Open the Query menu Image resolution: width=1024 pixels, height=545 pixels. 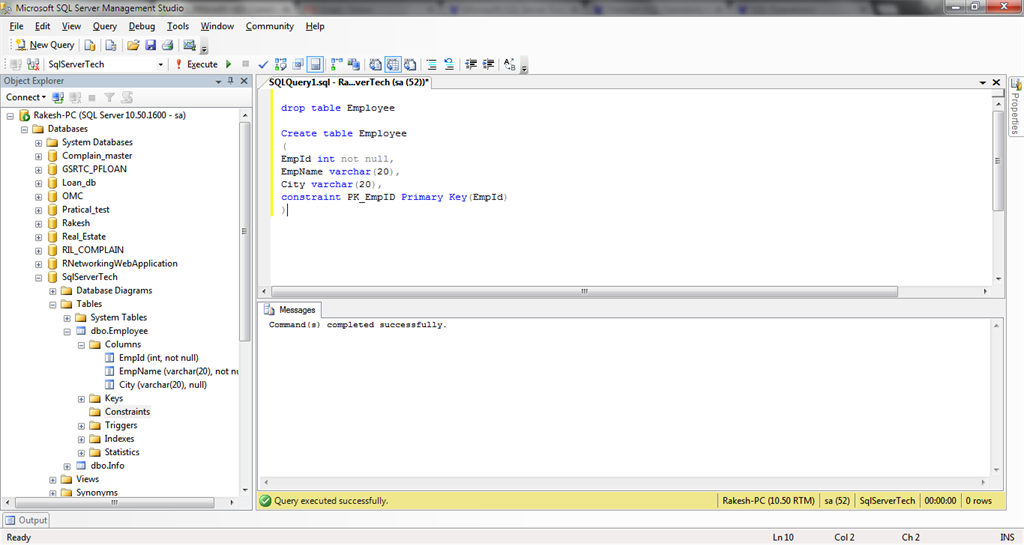click(x=104, y=26)
